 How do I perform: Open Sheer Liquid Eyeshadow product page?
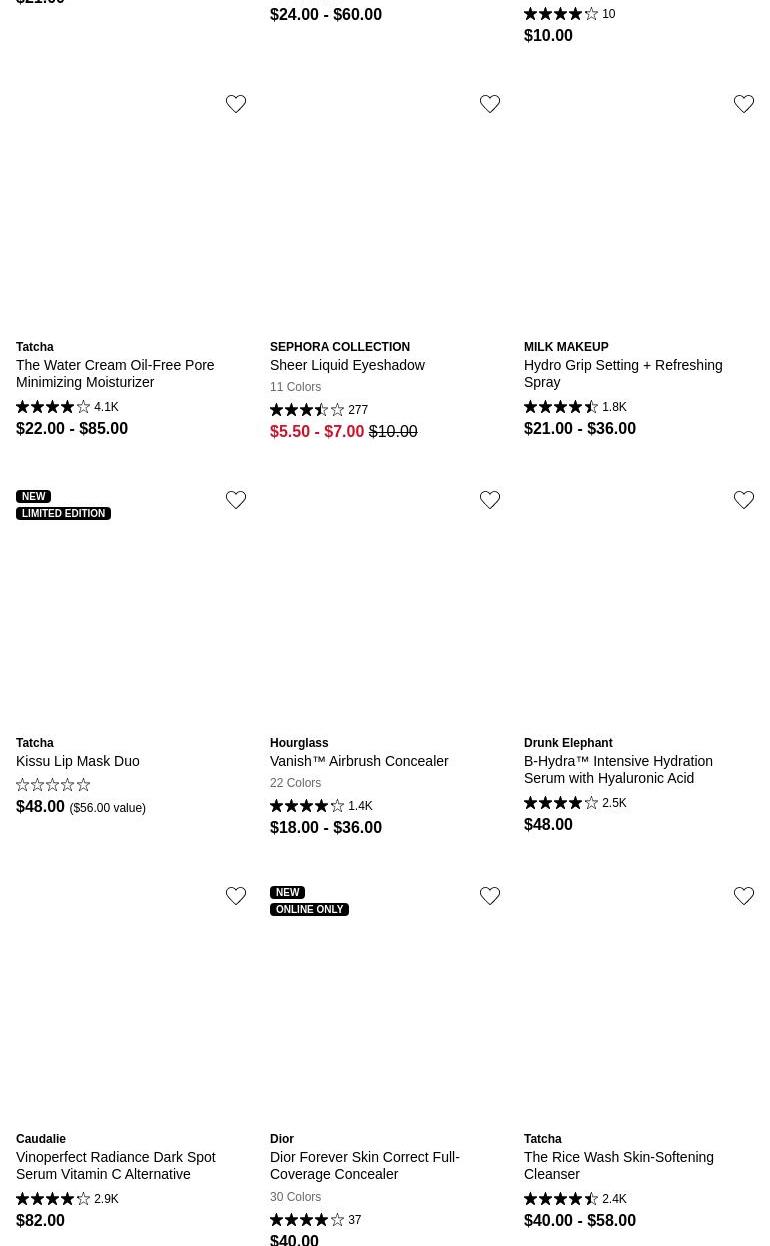[347, 365]
